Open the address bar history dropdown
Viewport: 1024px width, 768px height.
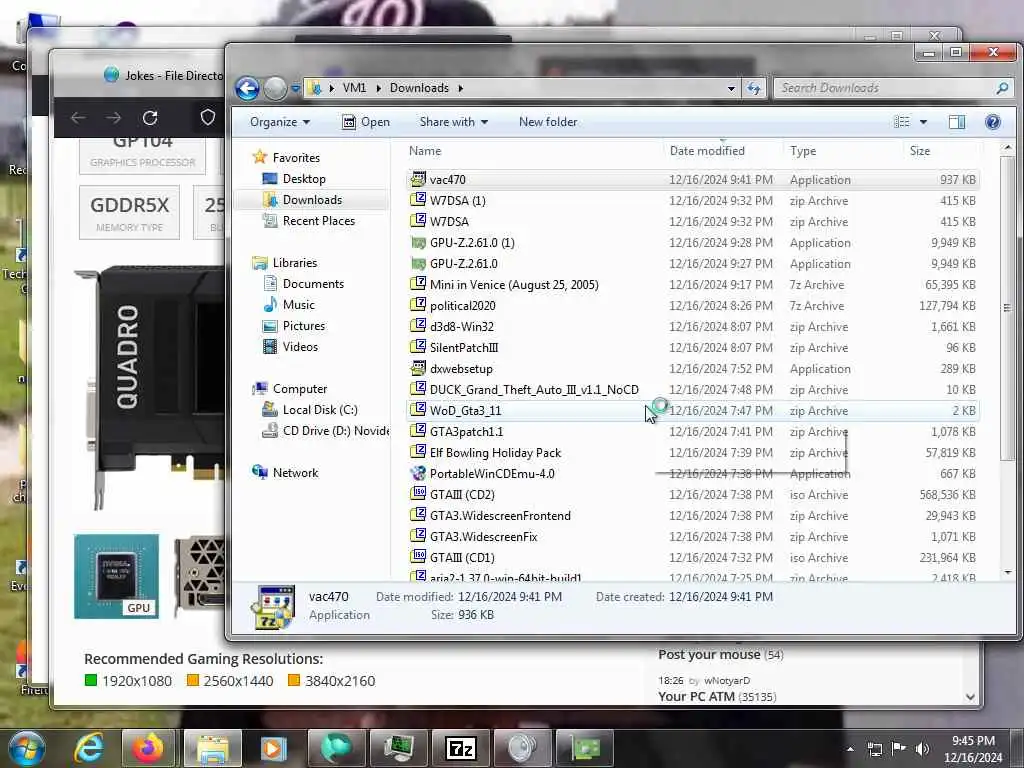pos(731,88)
